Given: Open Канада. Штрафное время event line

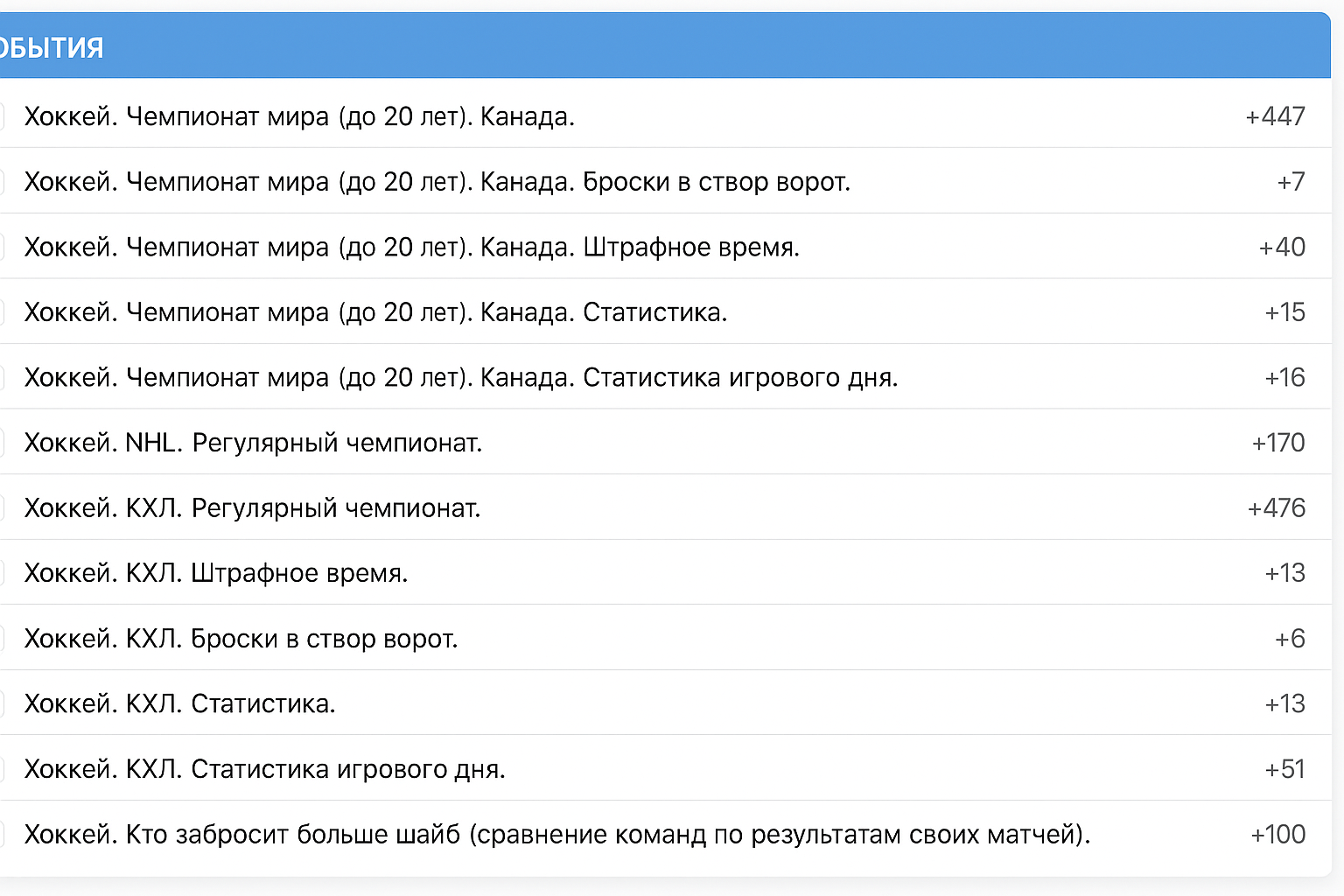Looking at the screenshot, I should 411,247.
